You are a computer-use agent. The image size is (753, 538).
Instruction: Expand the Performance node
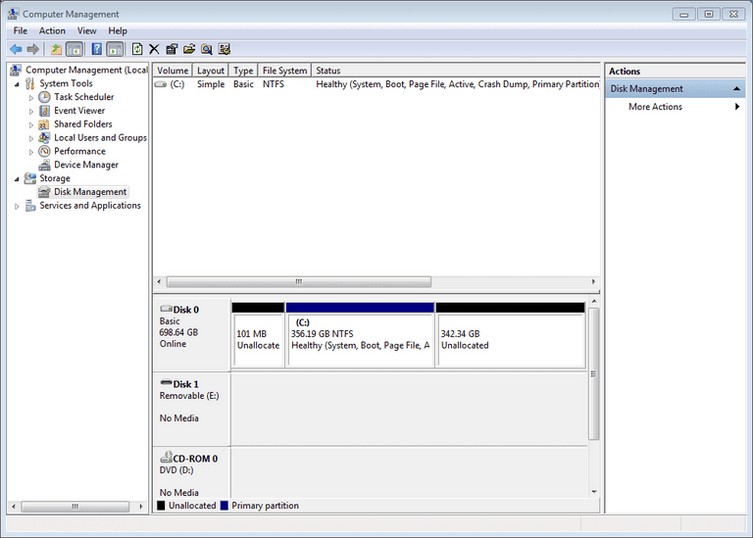[x=31, y=152]
